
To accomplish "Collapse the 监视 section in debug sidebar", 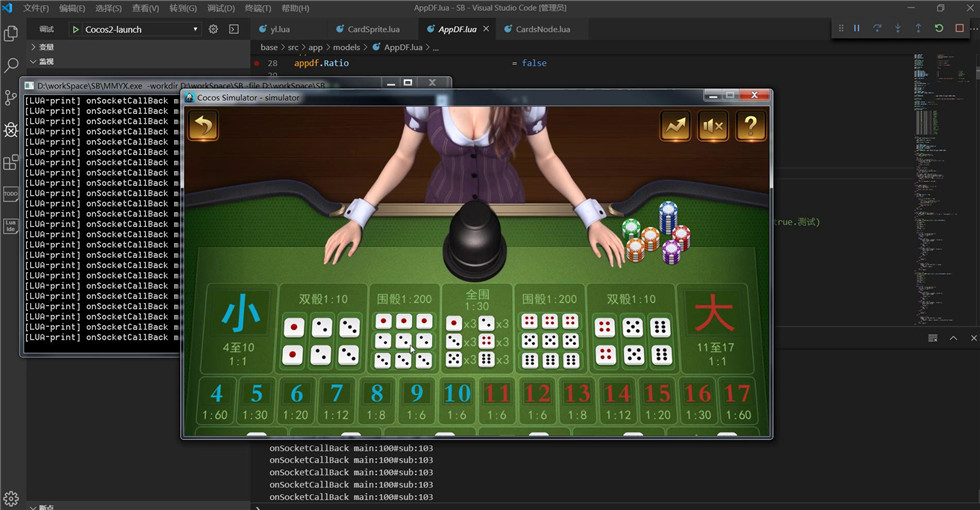I will (46, 61).
